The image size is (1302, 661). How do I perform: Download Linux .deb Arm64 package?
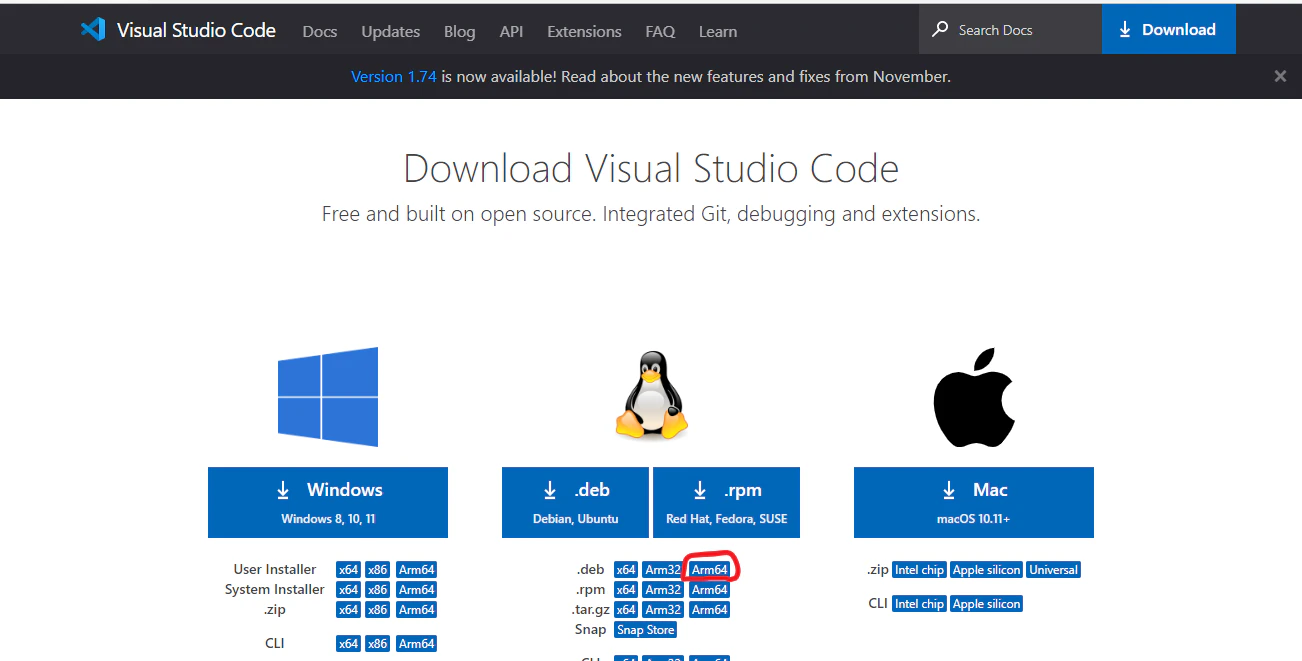click(710, 570)
